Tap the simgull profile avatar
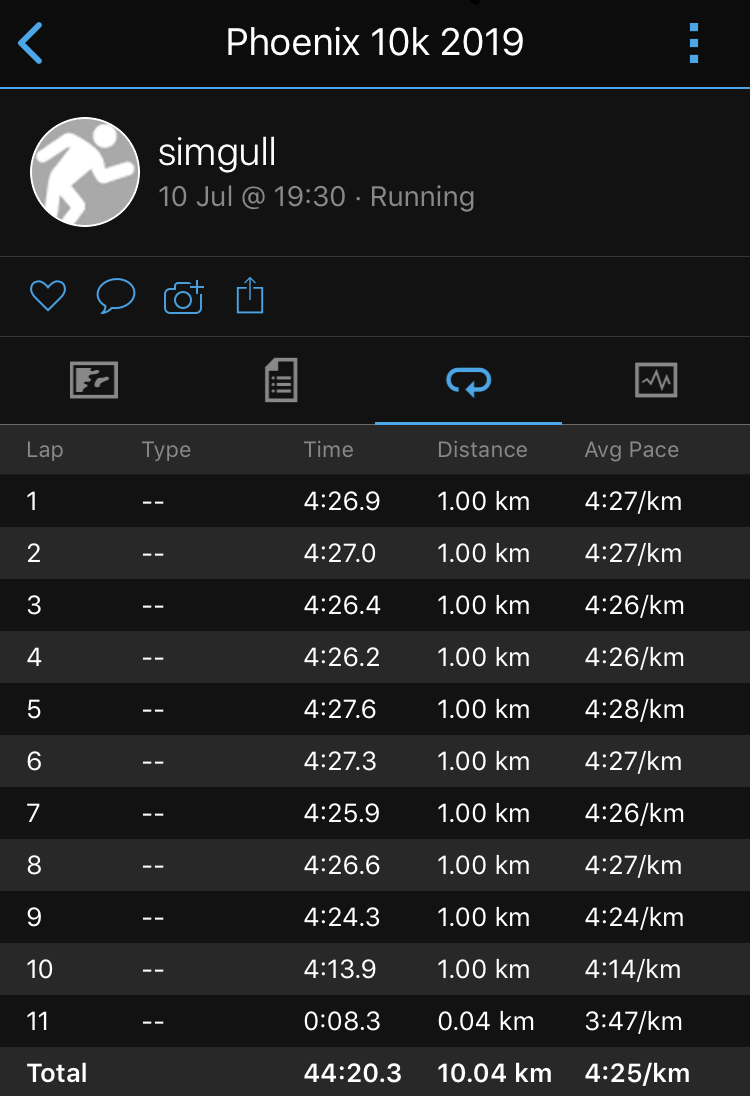The width and height of the screenshot is (750, 1096). [85, 172]
